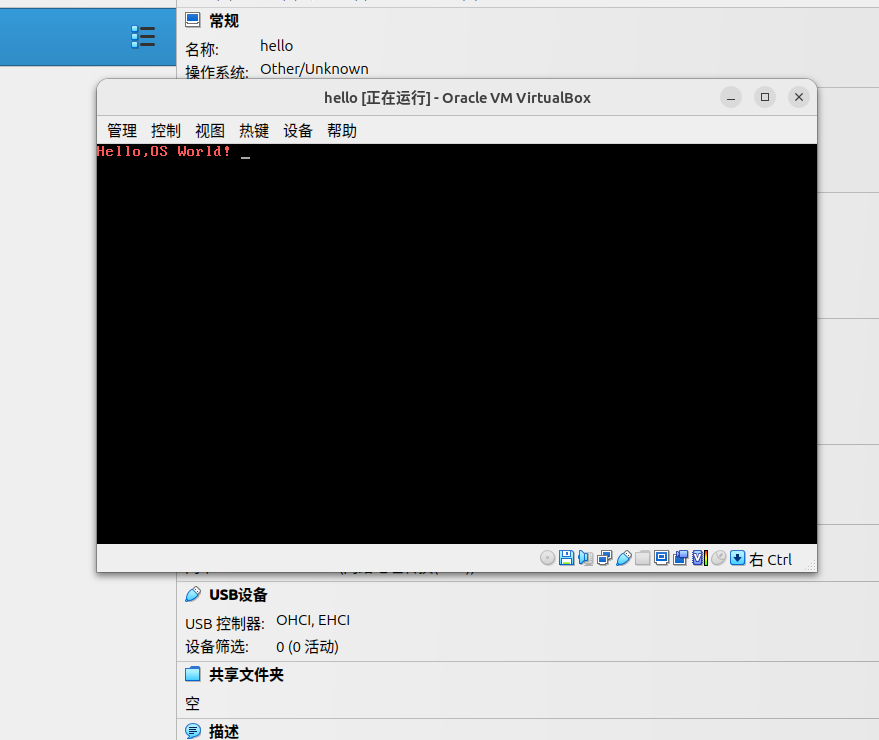Image resolution: width=879 pixels, height=740 pixels.
Task: Click the USB status icon
Action: point(623,558)
